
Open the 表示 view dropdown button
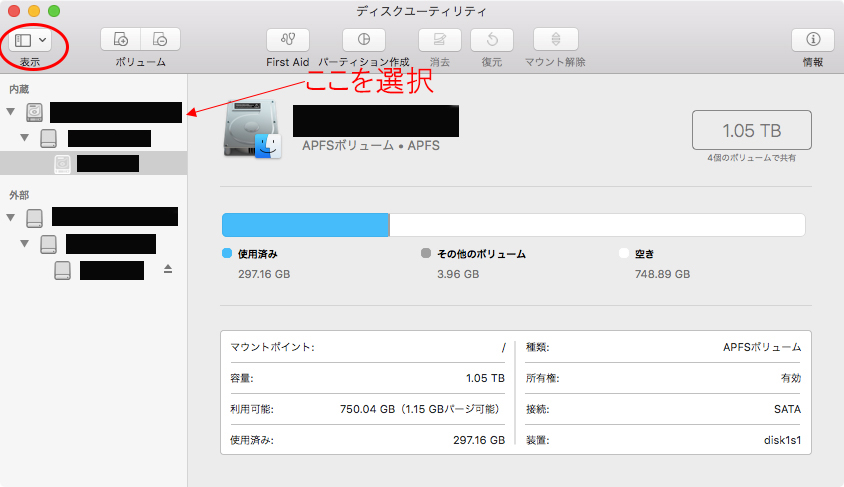[x=31, y=40]
